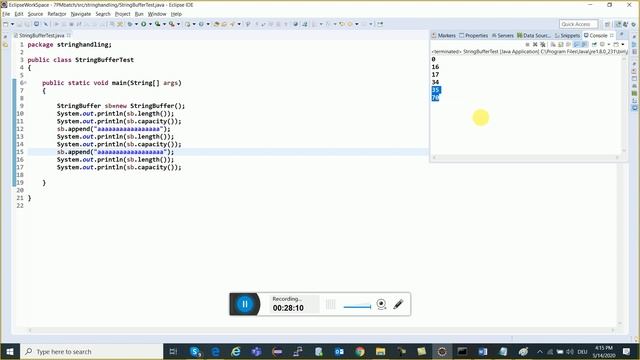
Task: Click the New file toolbar icon
Action: point(5,24)
